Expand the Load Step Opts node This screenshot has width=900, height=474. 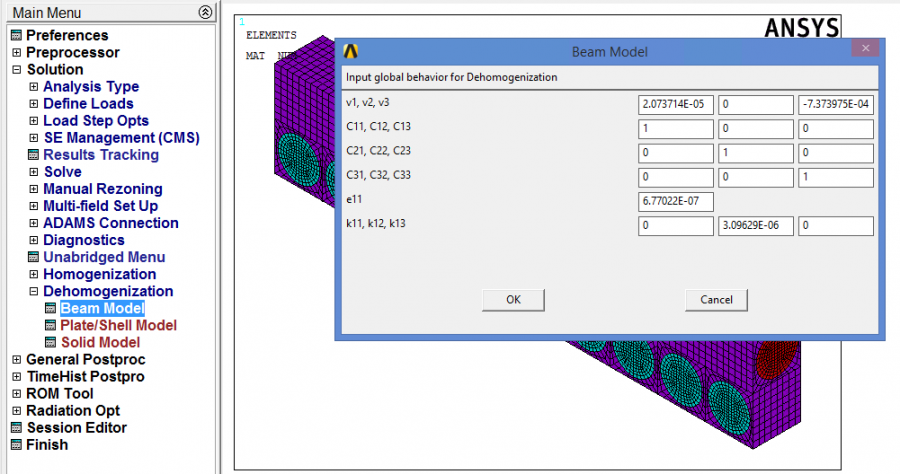34,121
